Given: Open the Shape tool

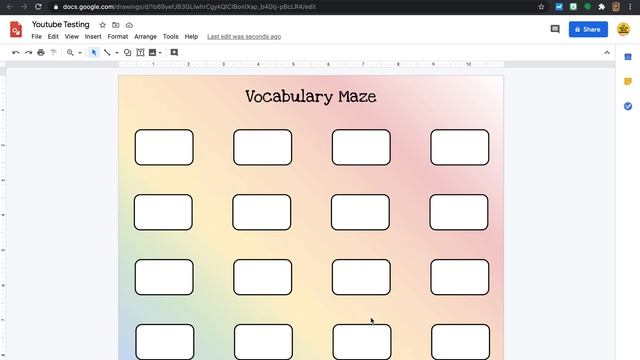Looking at the screenshot, I should pyautogui.click(x=127, y=53).
